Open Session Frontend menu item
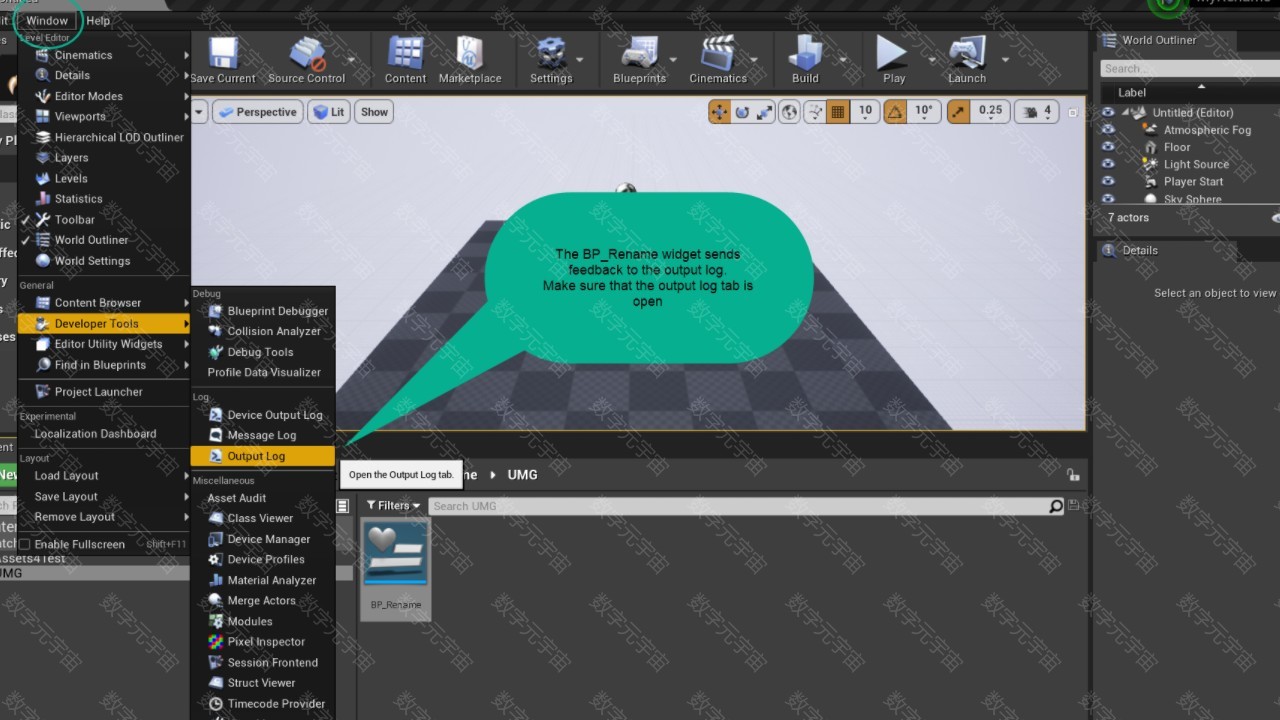Viewport: 1280px width, 720px height. pos(262,662)
